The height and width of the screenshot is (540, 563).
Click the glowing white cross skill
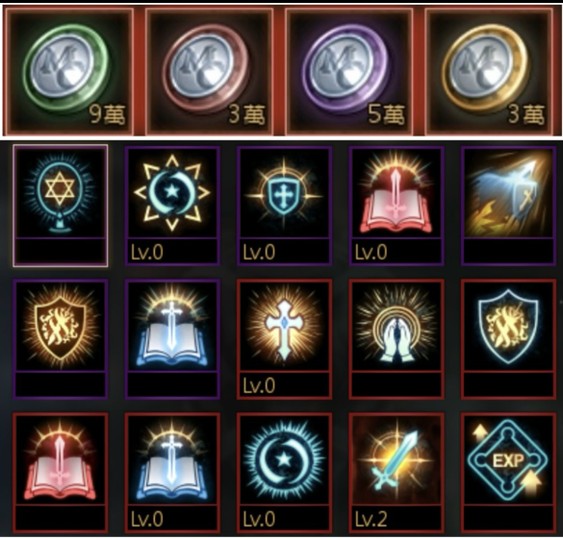tap(284, 339)
